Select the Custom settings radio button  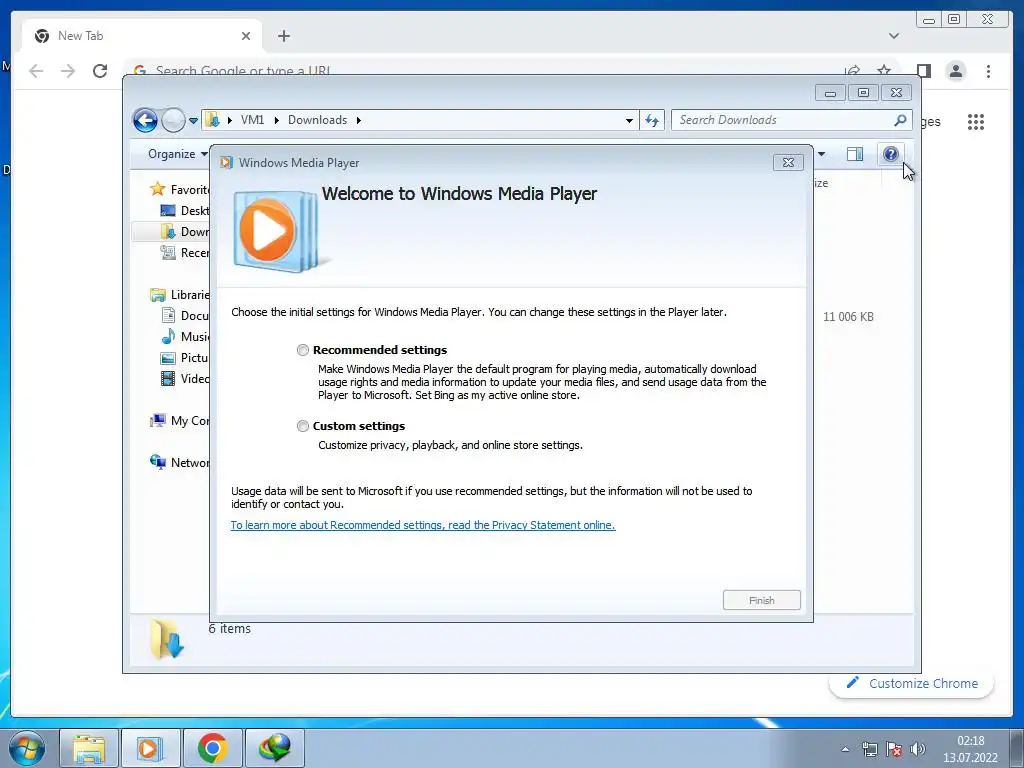click(302, 426)
